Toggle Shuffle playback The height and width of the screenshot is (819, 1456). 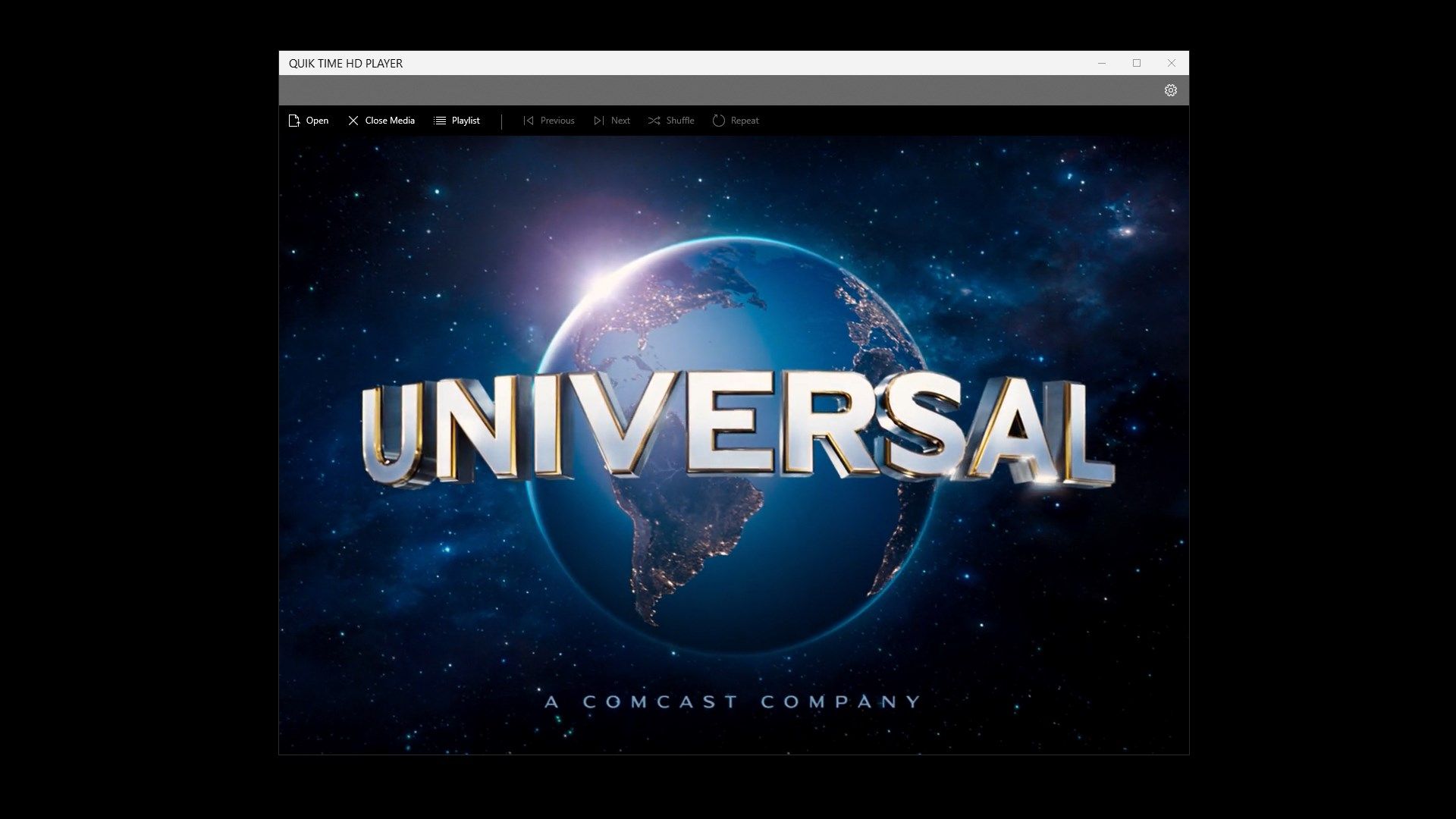(x=671, y=121)
